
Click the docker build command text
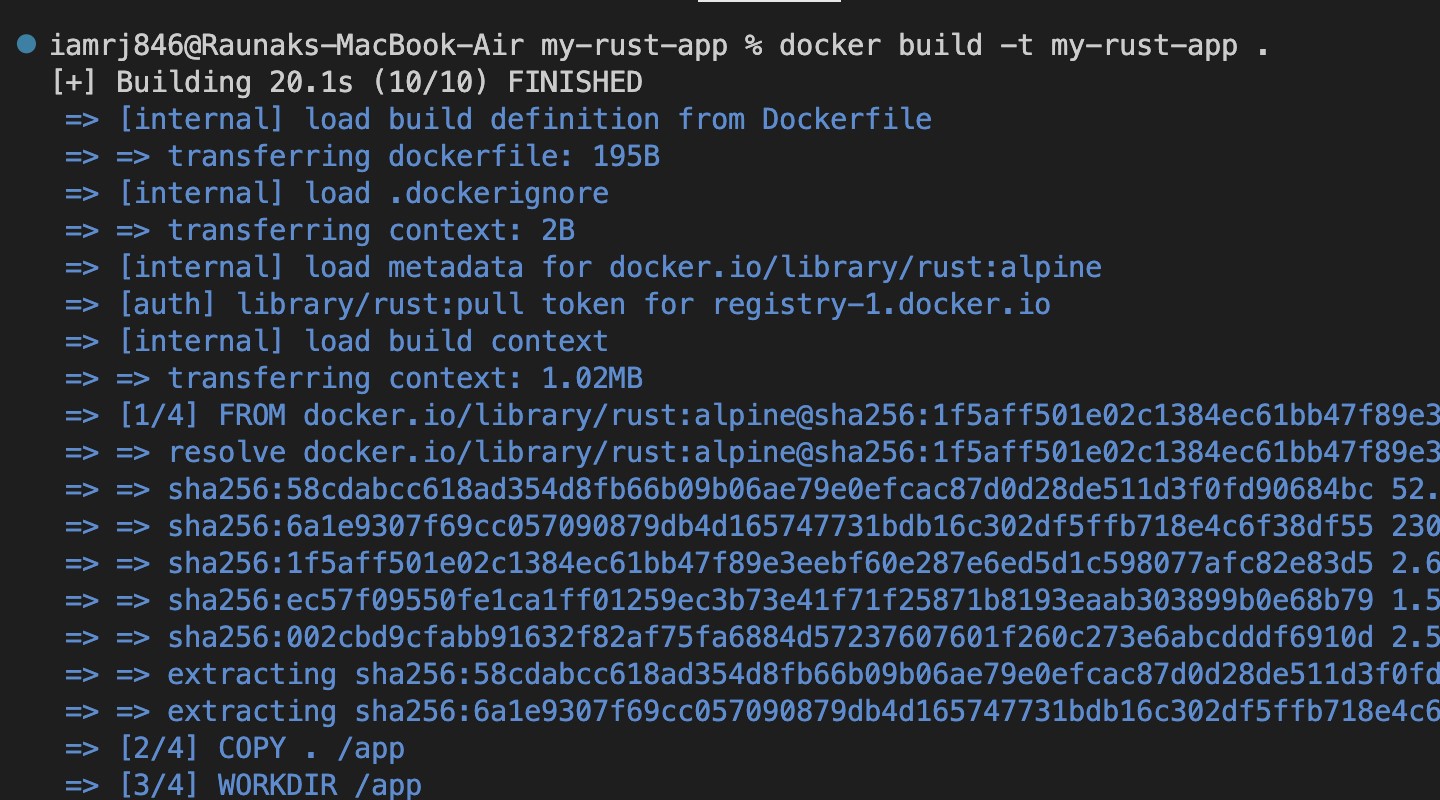(1023, 46)
